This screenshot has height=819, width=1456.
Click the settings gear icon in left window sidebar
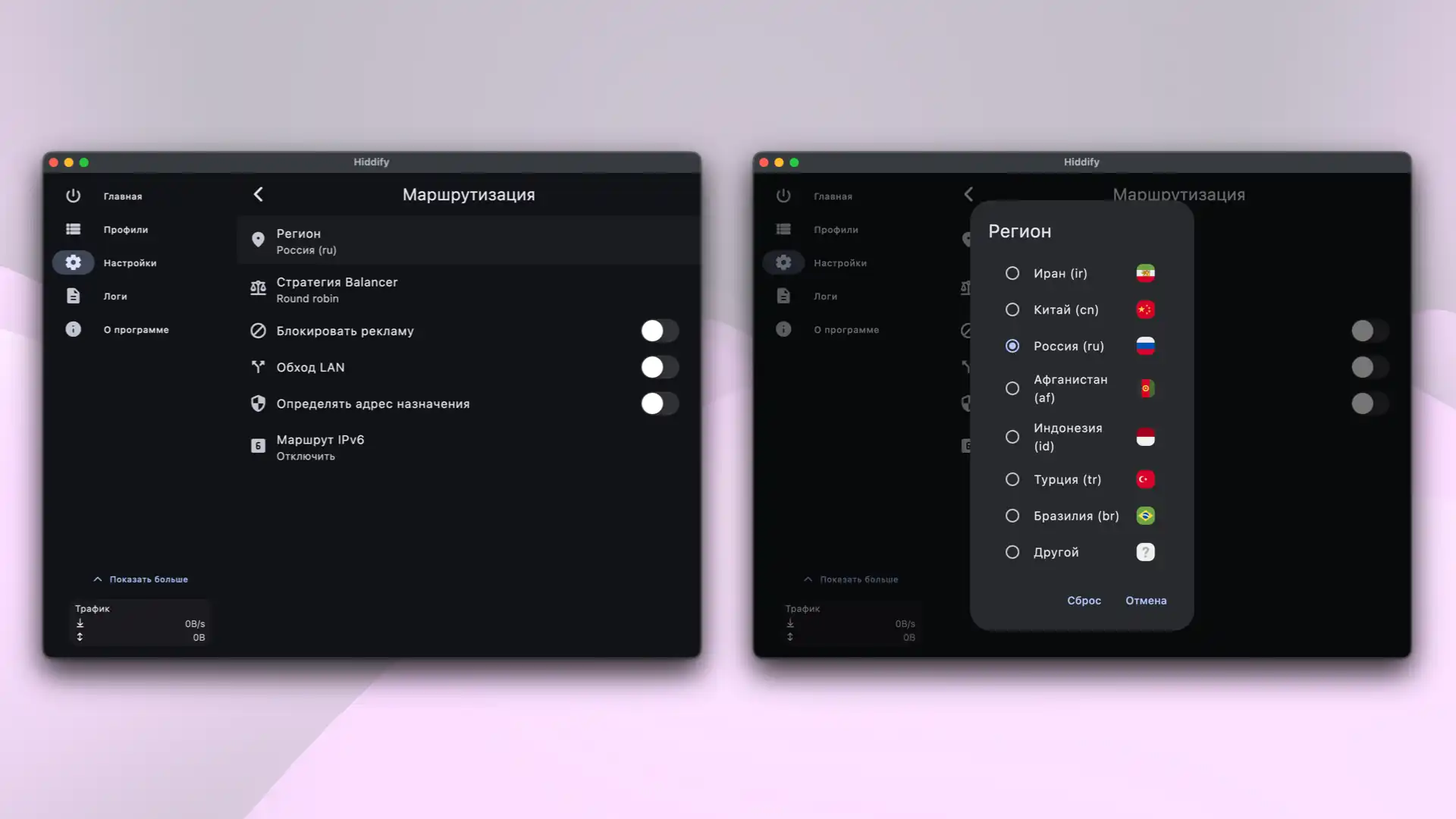(73, 262)
